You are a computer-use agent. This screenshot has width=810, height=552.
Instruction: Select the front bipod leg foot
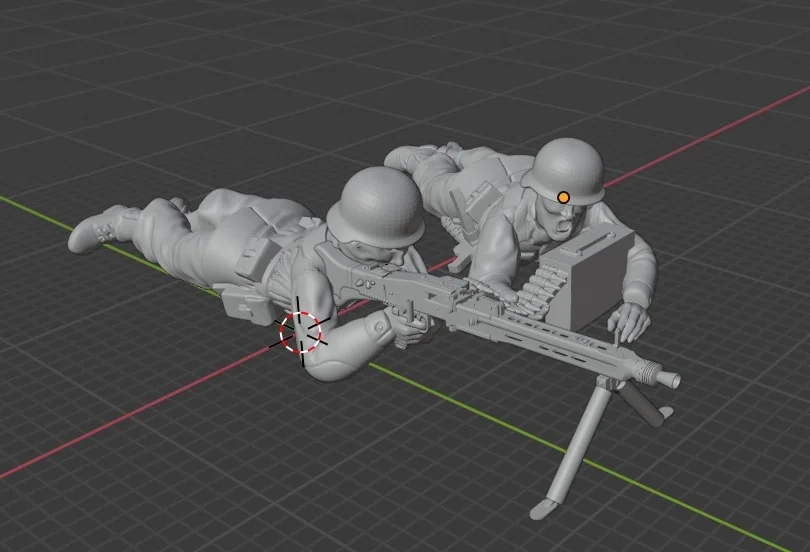(545, 508)
